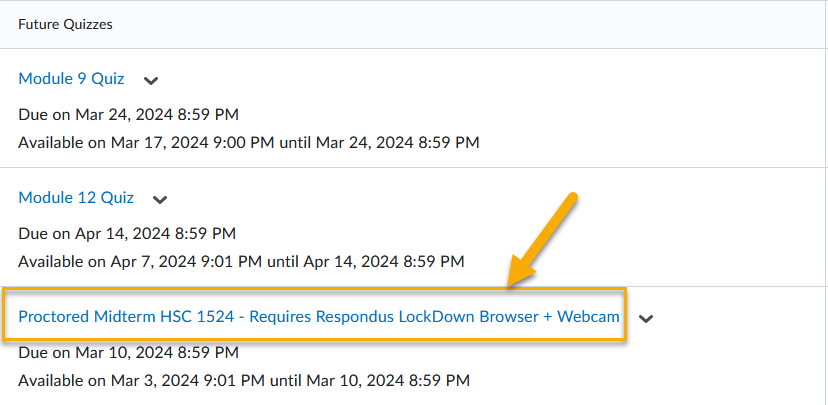
Task: Click the 'until Mar 24, 2024' end time
Action: (379, 142)
